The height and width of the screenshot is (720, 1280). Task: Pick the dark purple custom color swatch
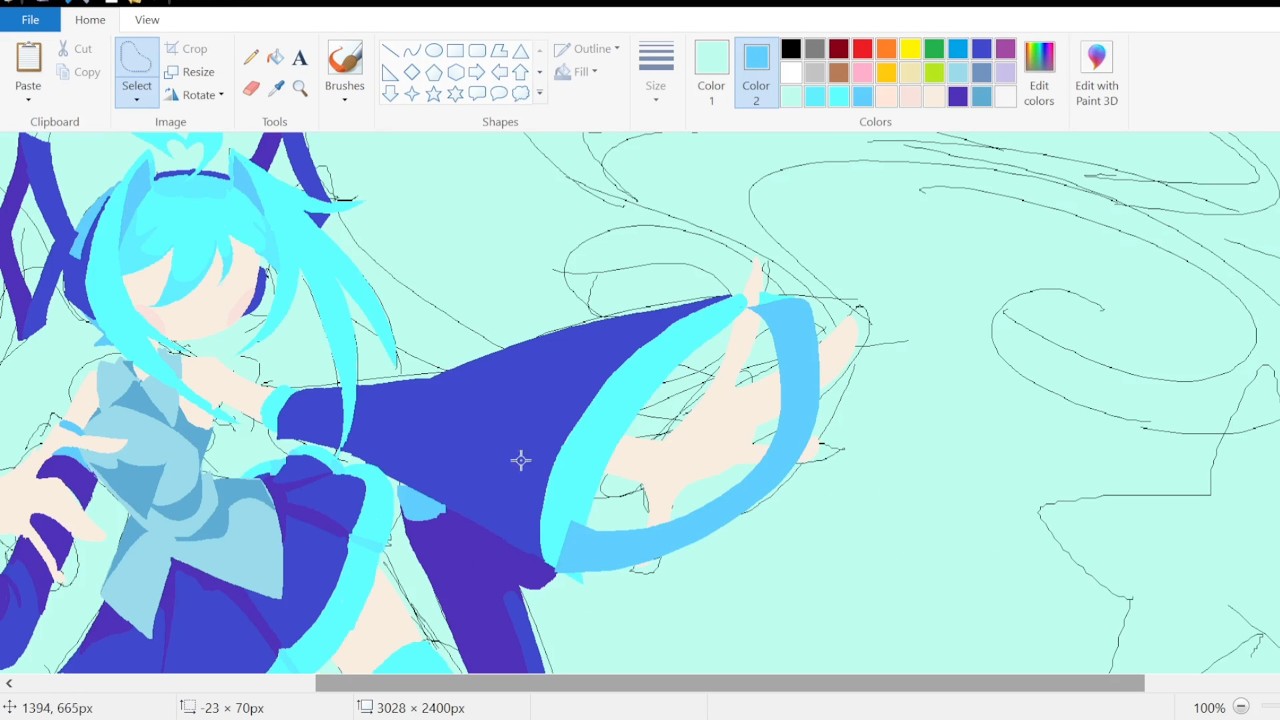coord(958,96)
